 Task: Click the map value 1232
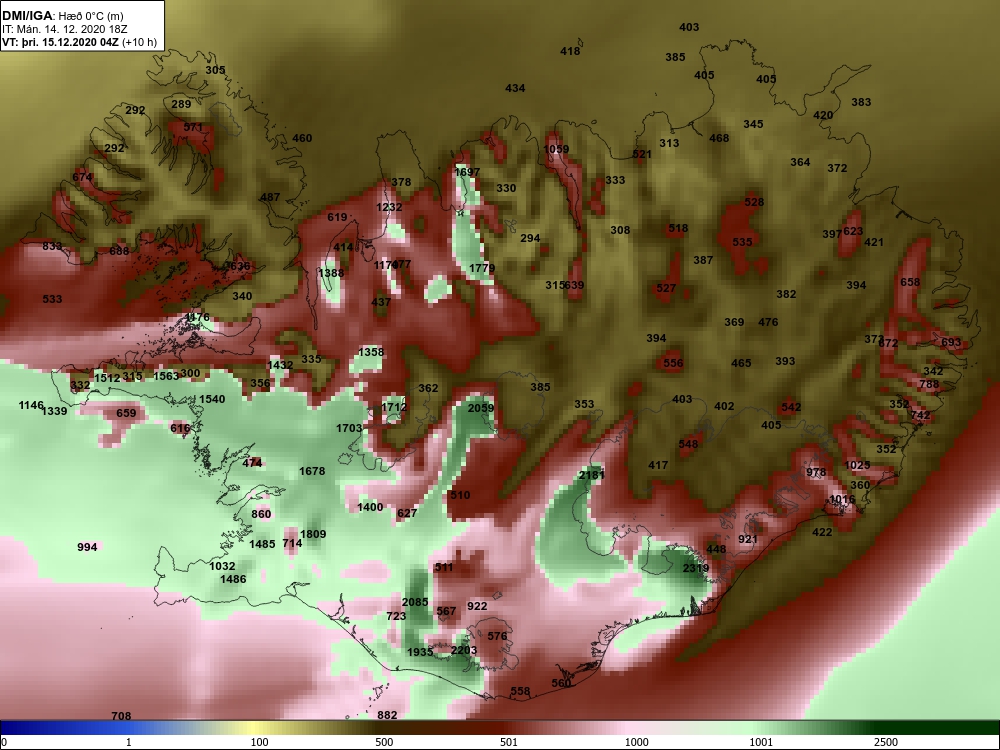point(389,207)
